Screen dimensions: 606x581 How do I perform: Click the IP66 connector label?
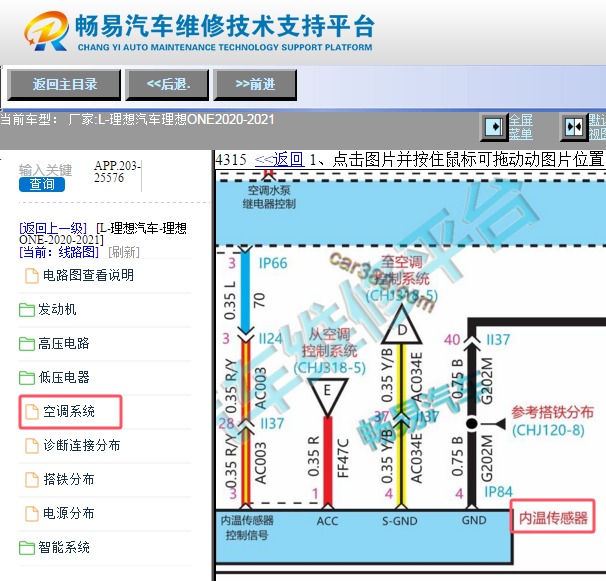[x=273, y=264]
